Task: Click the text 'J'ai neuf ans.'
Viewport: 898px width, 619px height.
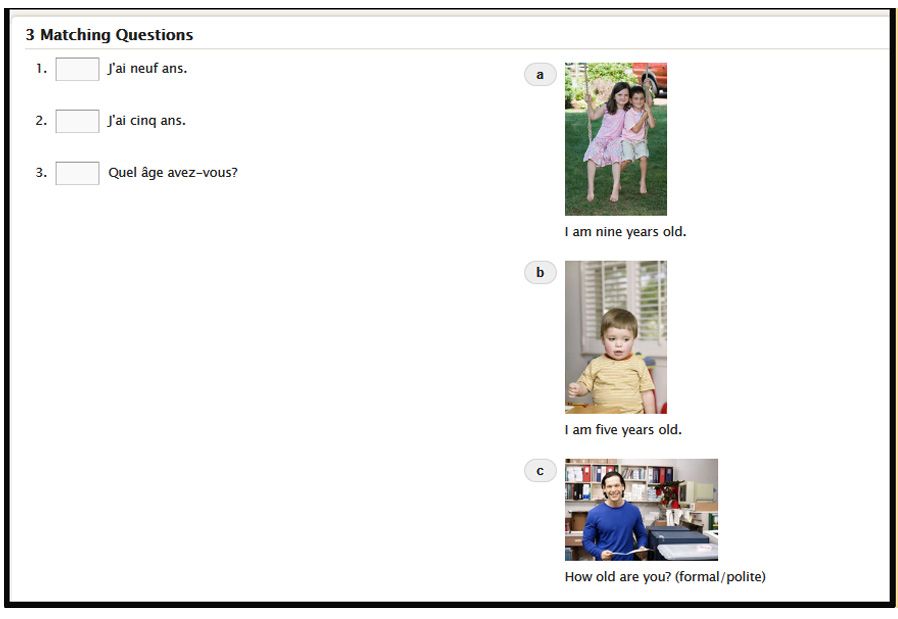Action: 148,69
